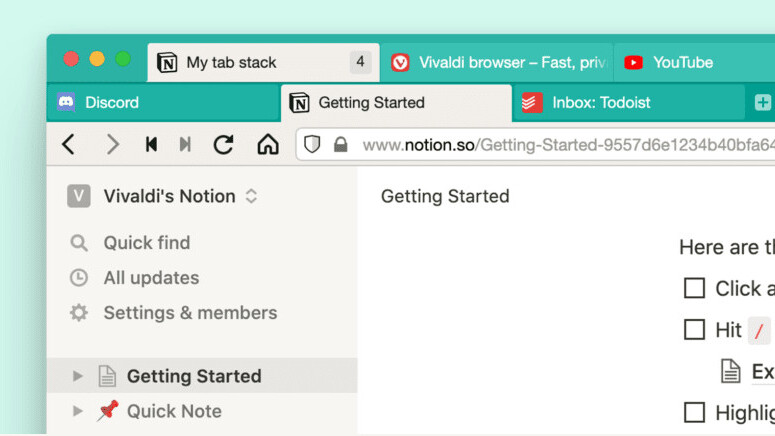Open the shield tracker blocker icon

click(313, 145)
